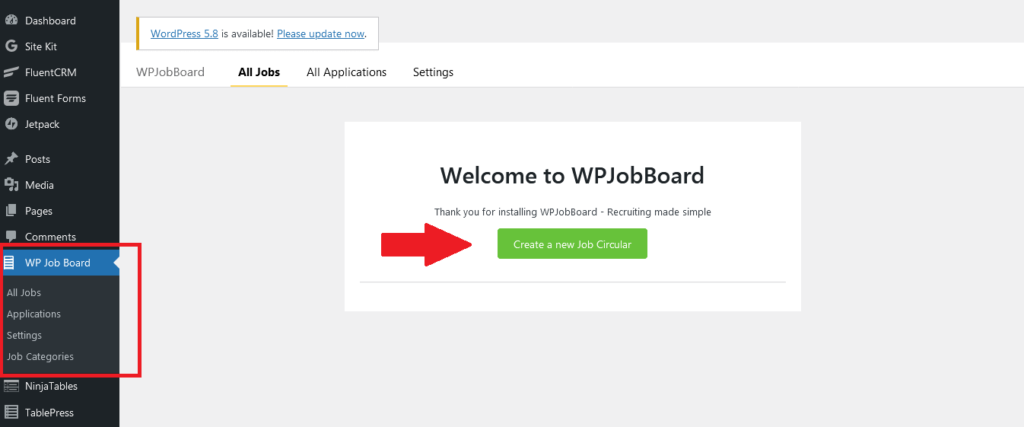
Task: Open TablePress via its icon
Action: [x=10, y=413]
